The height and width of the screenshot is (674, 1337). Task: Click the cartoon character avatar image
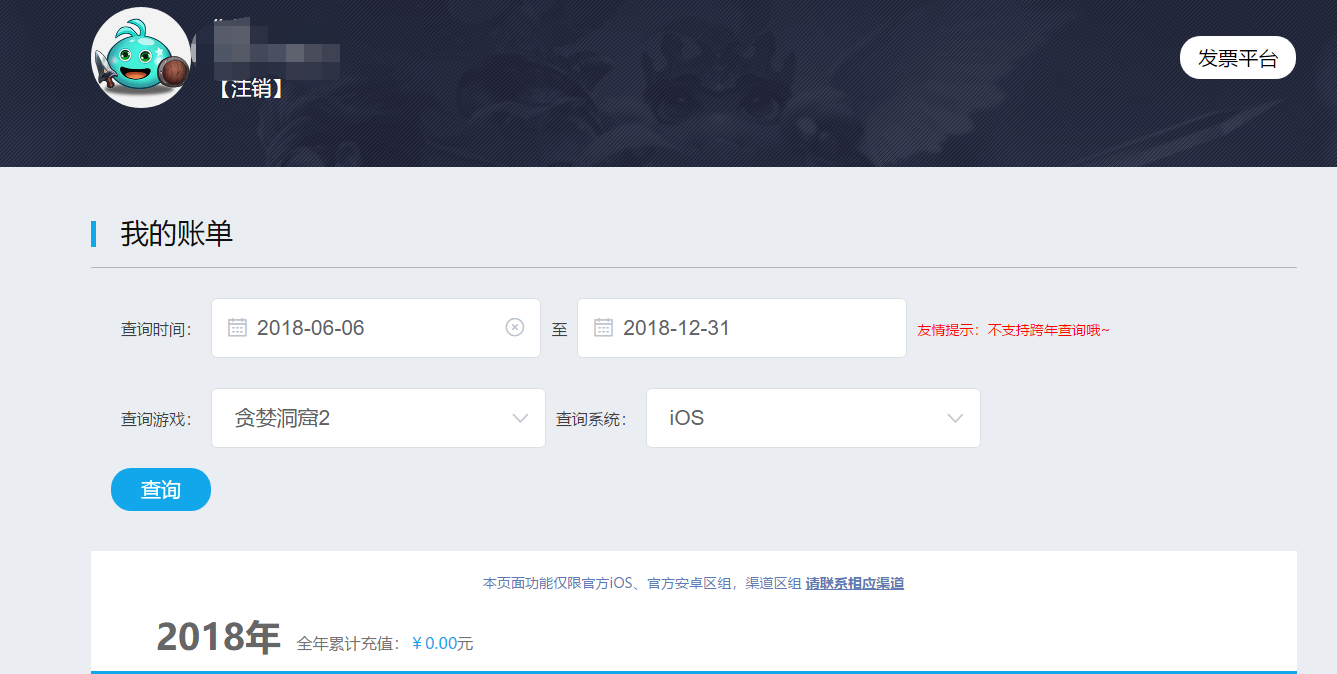click(x=141, y=58)
